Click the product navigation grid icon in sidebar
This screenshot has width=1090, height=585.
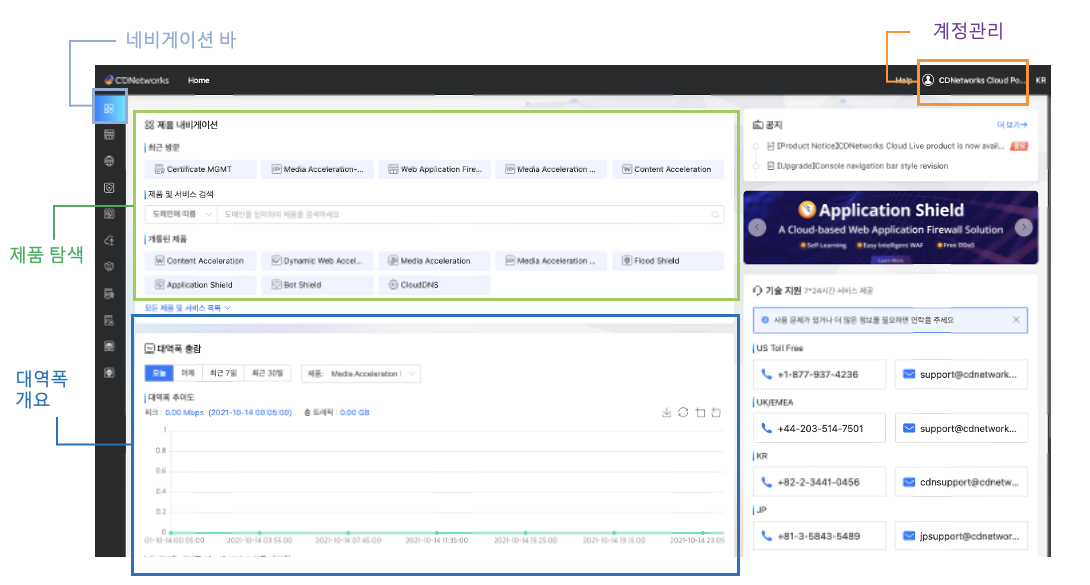click(109, 108)
